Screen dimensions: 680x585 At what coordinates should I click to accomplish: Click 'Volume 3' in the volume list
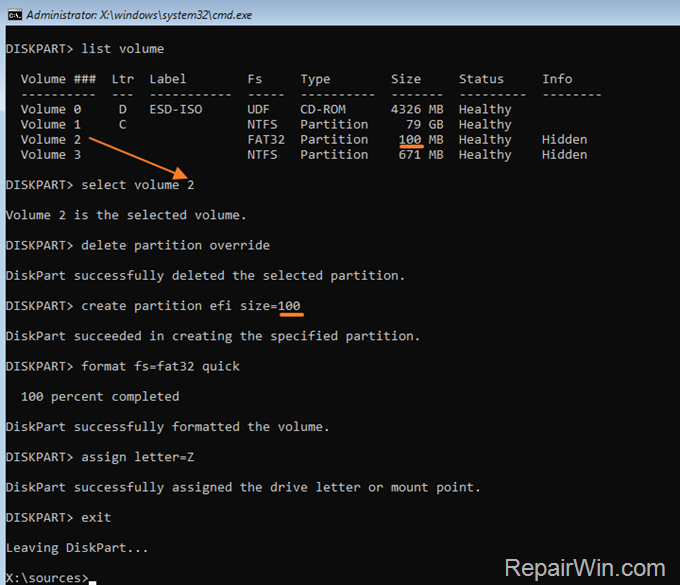click(x=51, y=155)
